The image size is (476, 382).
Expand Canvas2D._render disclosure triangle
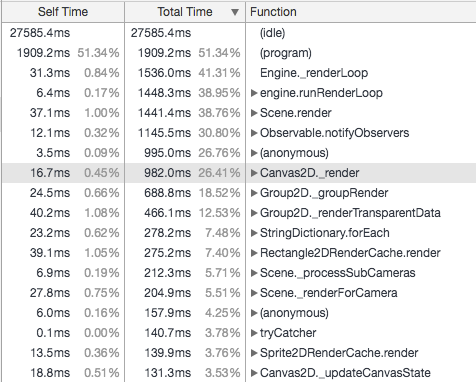tap(254, 173)
